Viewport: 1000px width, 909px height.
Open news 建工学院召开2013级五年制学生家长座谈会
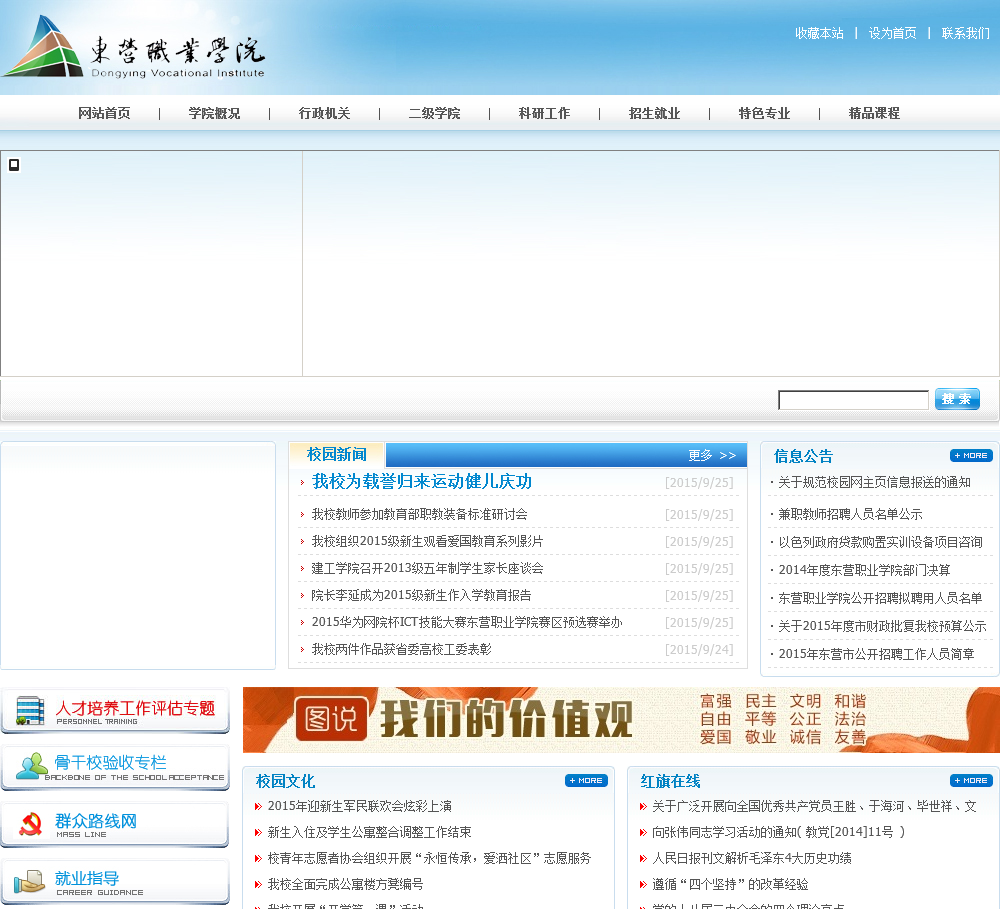click(x=427, y=568)
